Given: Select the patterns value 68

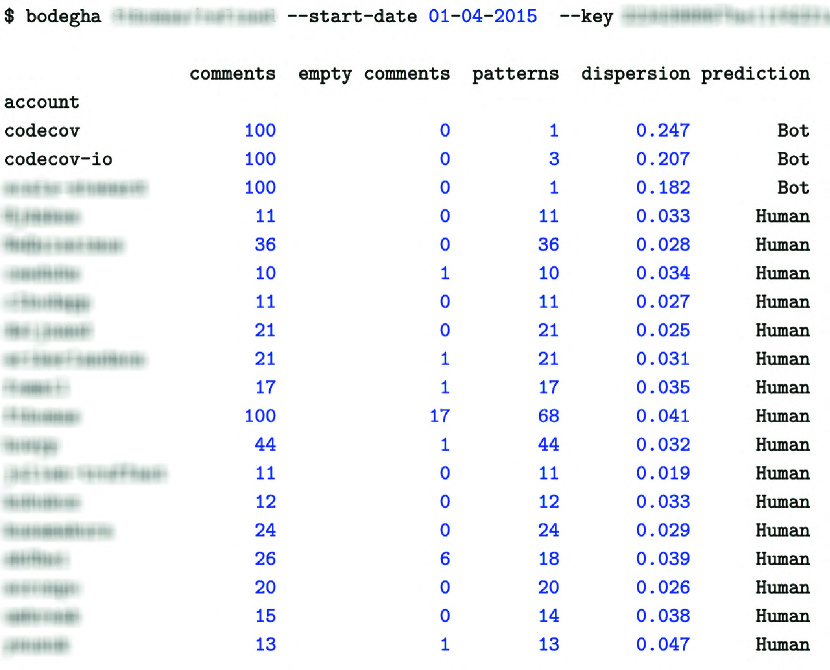Looking at the screenshot, I should [547, 416].
